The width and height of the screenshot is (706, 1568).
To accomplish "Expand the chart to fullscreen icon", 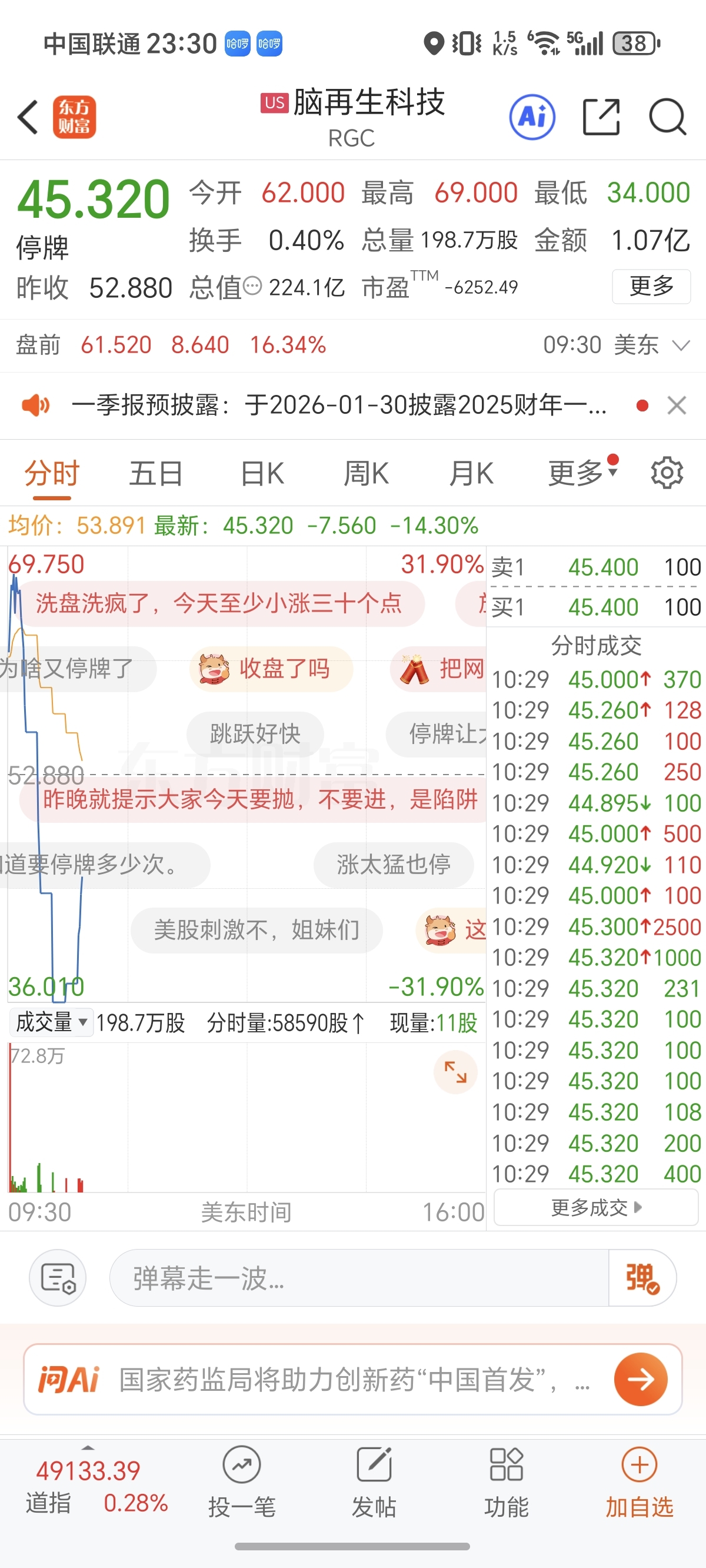I will click(x=455, y=1072).
